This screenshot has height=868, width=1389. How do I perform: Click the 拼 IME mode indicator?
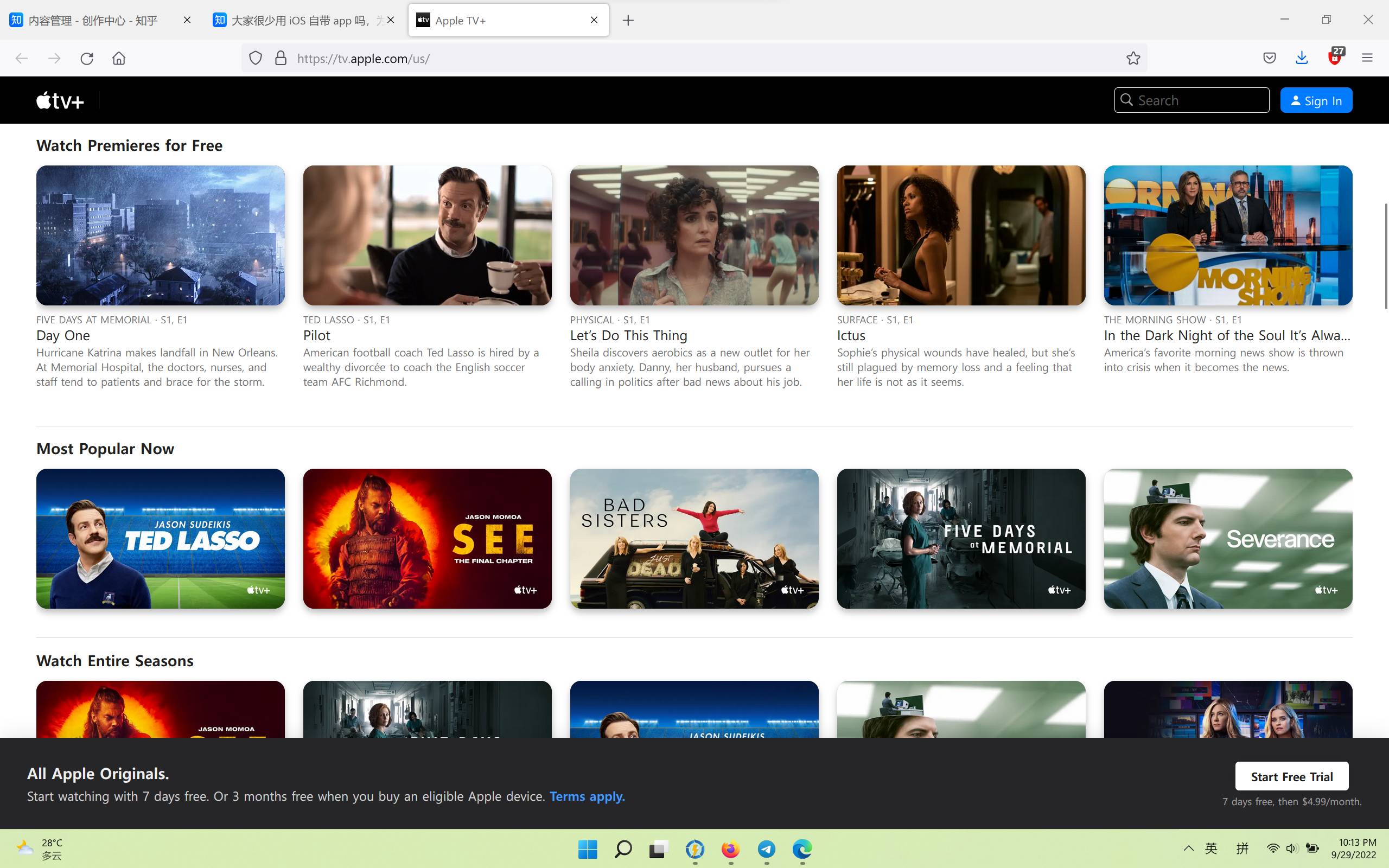point(1242,848)
